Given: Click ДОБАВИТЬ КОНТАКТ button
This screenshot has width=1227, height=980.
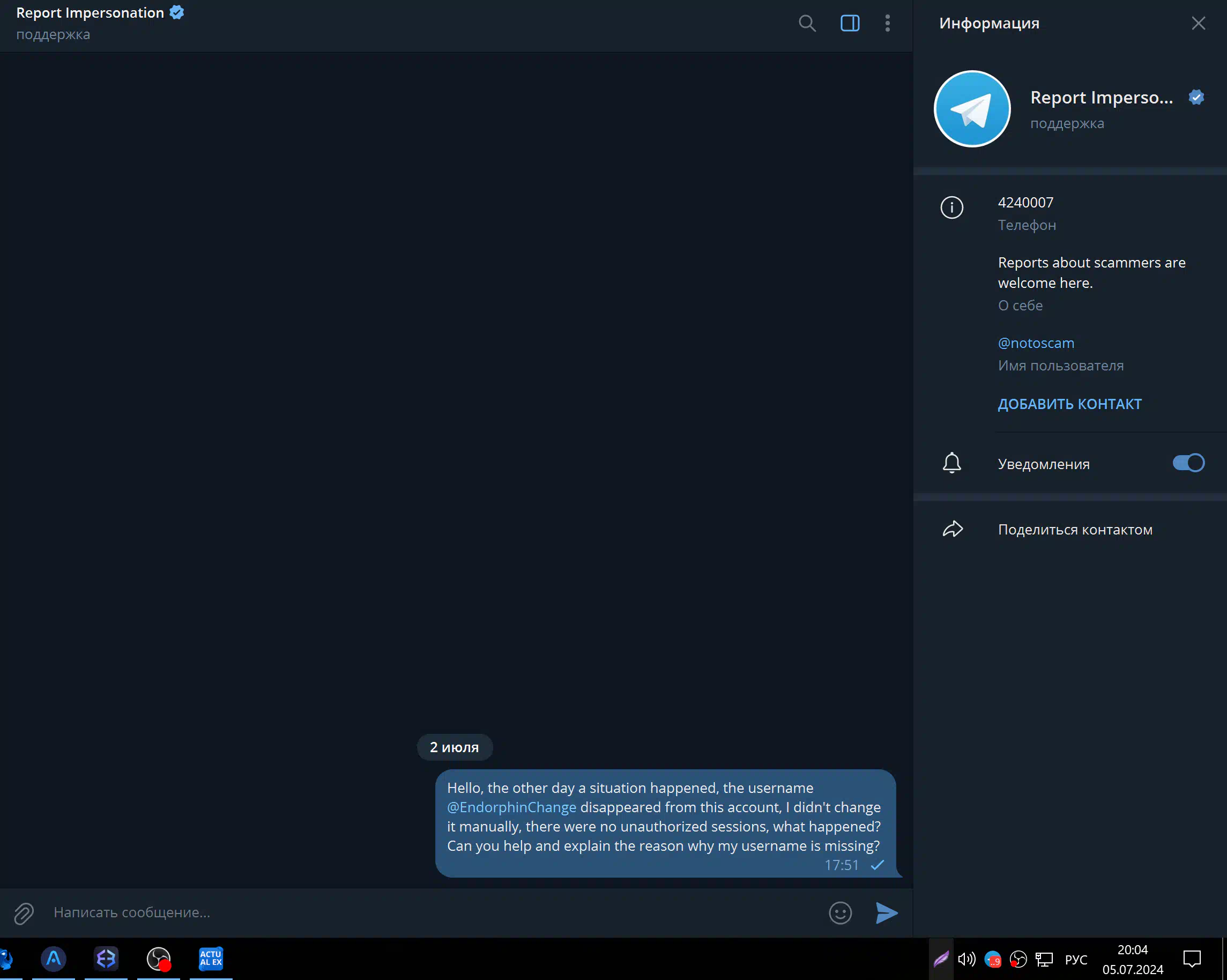Looking at the screenshot, I should click(1069, 404).
